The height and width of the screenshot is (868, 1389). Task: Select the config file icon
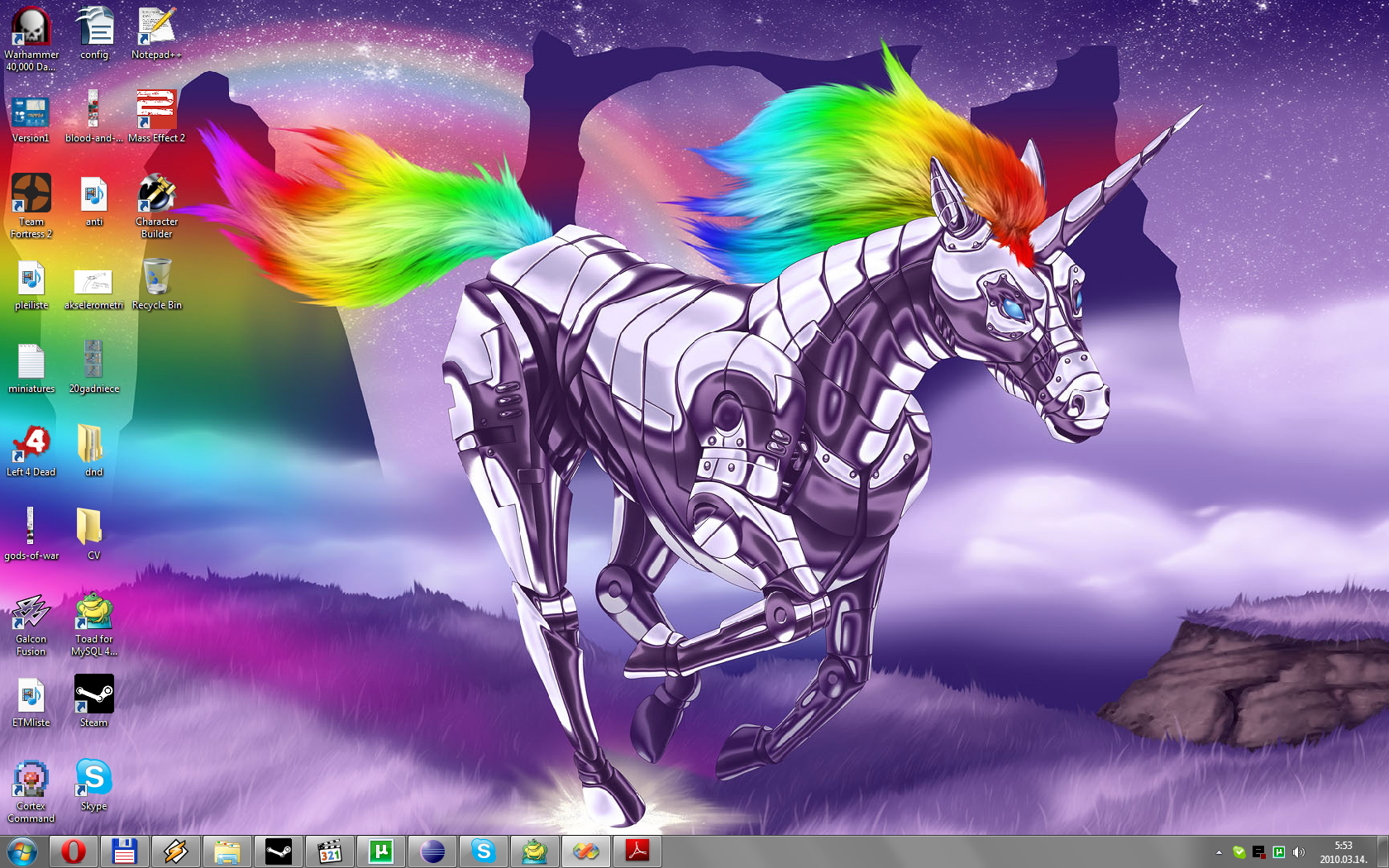pos(94,33)
